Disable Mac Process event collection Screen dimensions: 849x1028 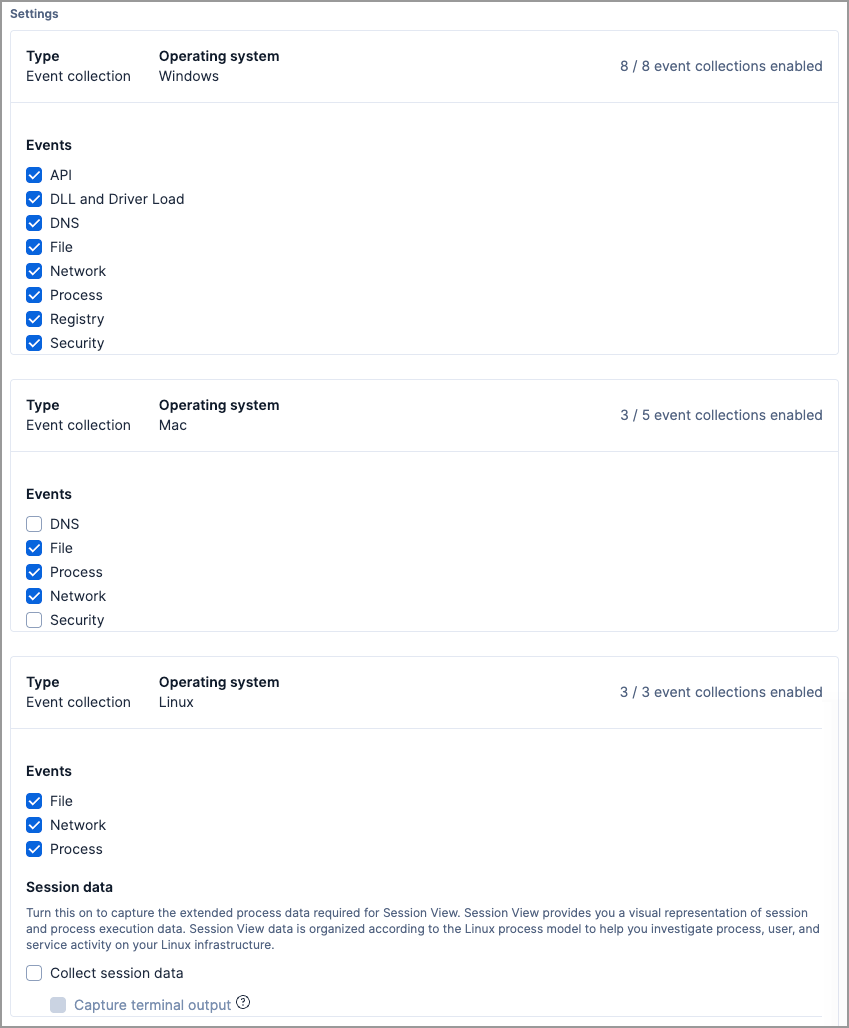point(34,572)
